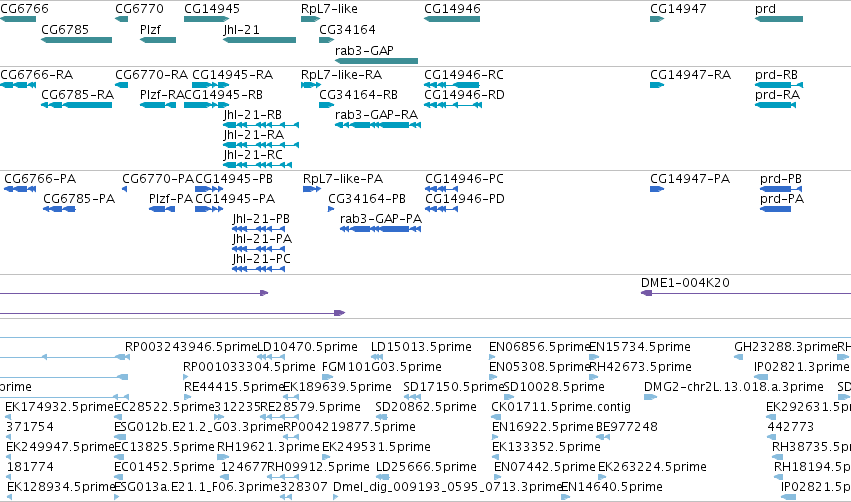The width and height of the screenshot is (851, 502).
Task: Select the RpL7-like gene label
Action: pos(329,9)
